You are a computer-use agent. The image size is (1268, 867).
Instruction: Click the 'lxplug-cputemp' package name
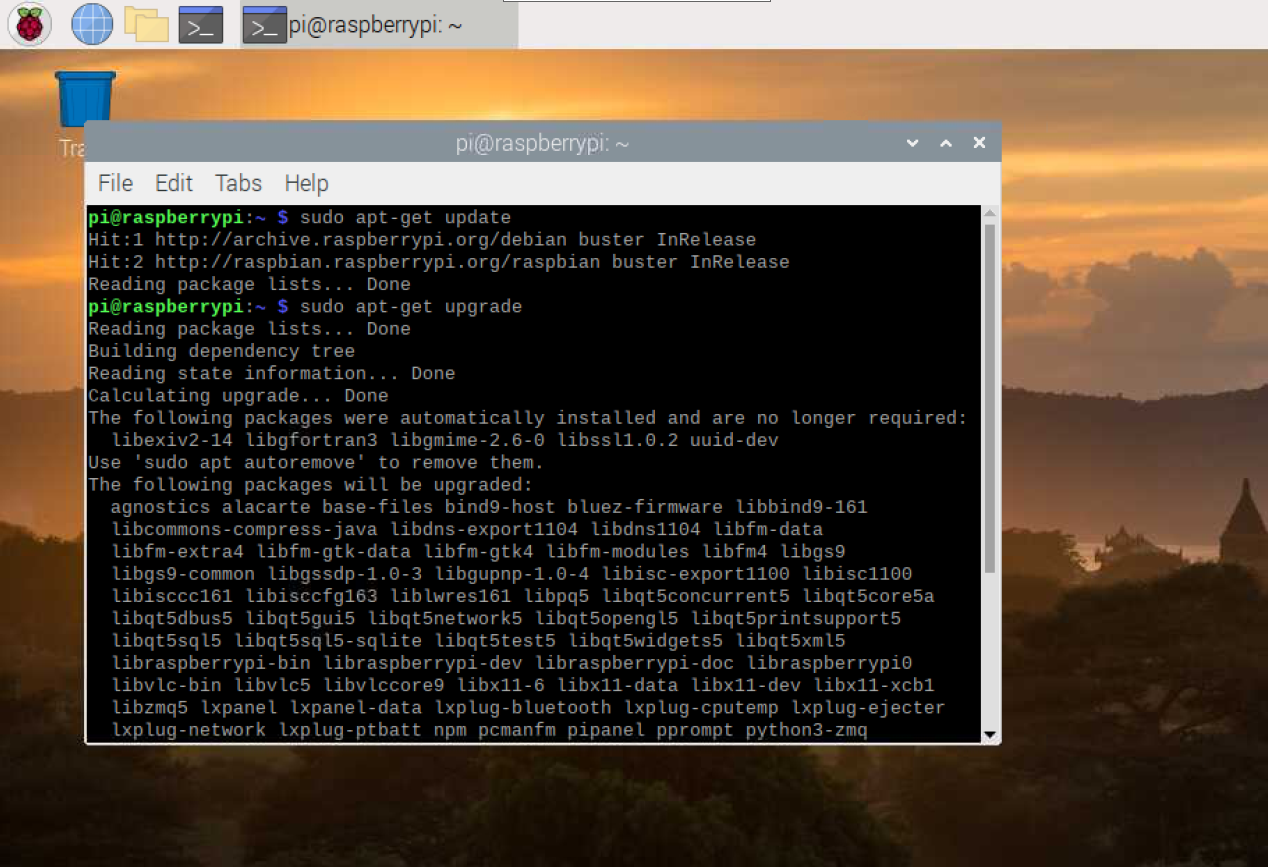pos(700,707)
